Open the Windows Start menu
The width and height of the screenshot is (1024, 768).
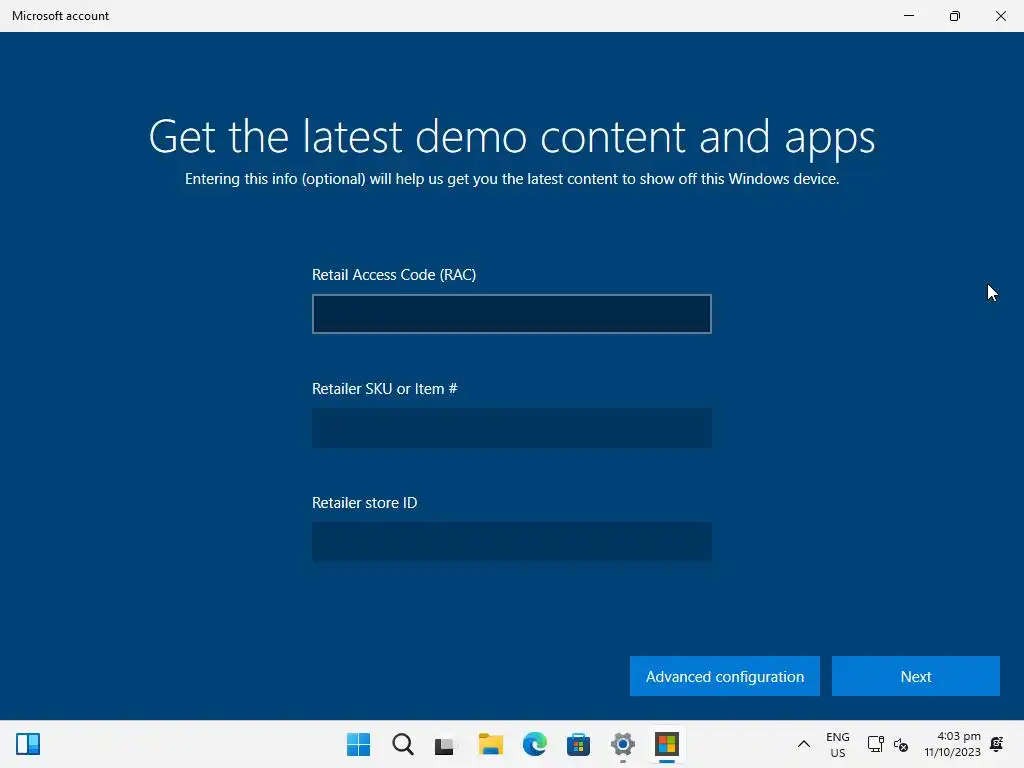359,744
